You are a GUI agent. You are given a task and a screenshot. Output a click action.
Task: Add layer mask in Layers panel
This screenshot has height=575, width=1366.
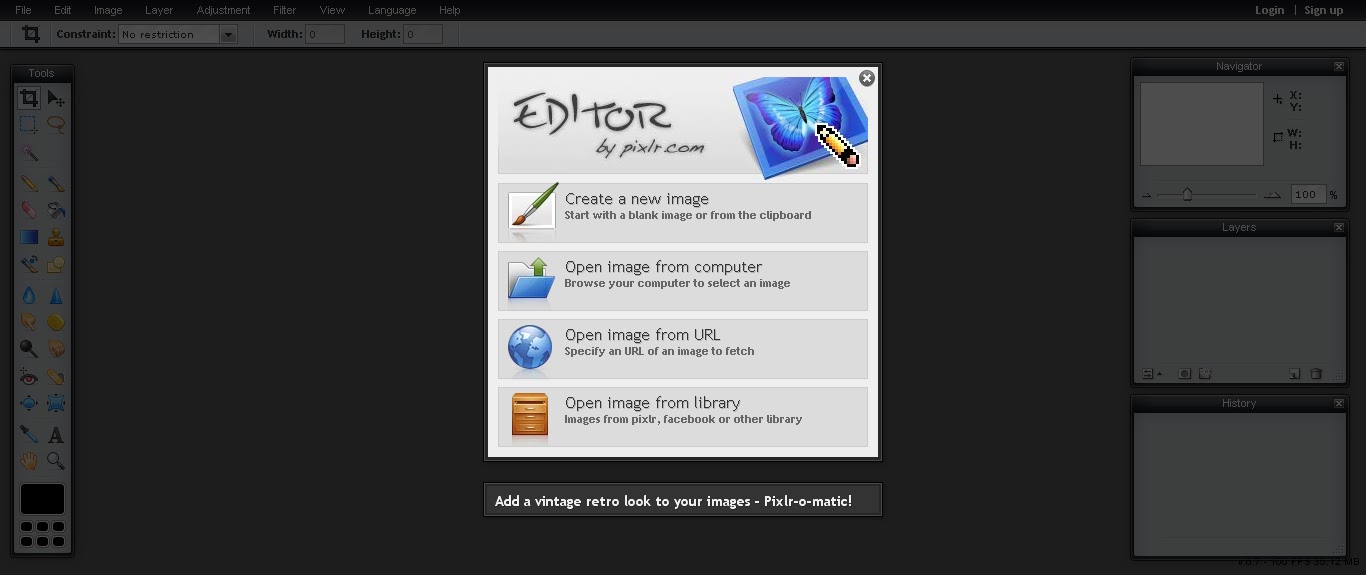[x=1184, y=374]
